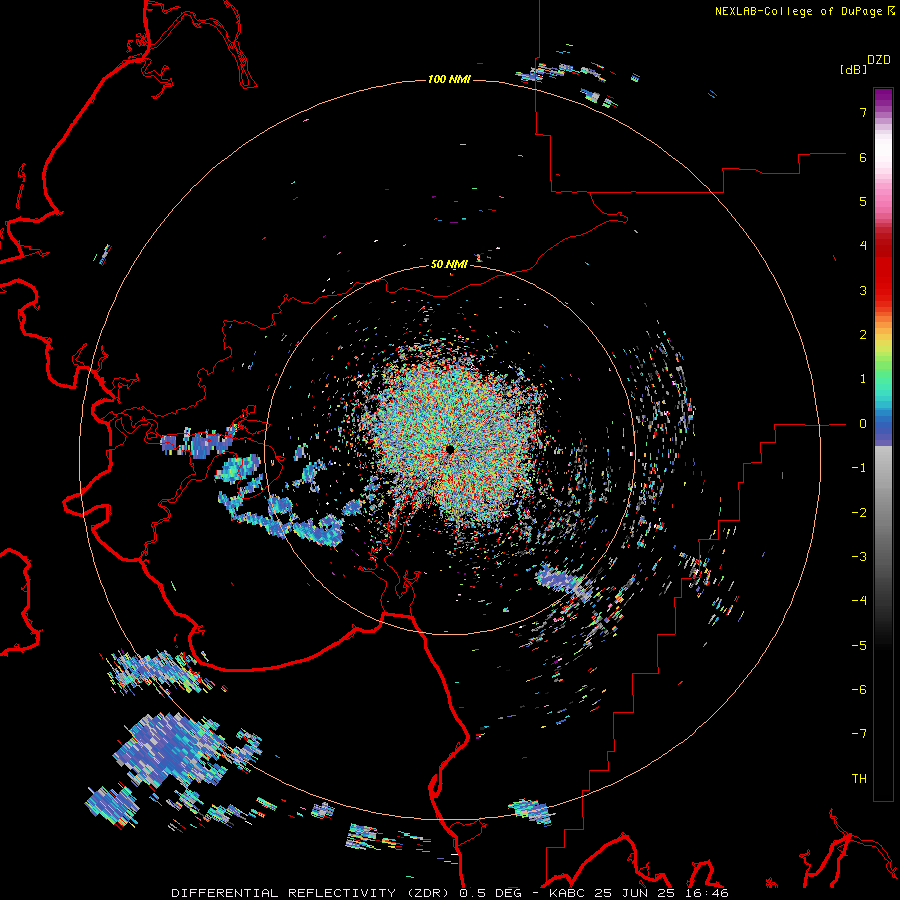Click the 1 value on the color scale

[x=863, y=379]
